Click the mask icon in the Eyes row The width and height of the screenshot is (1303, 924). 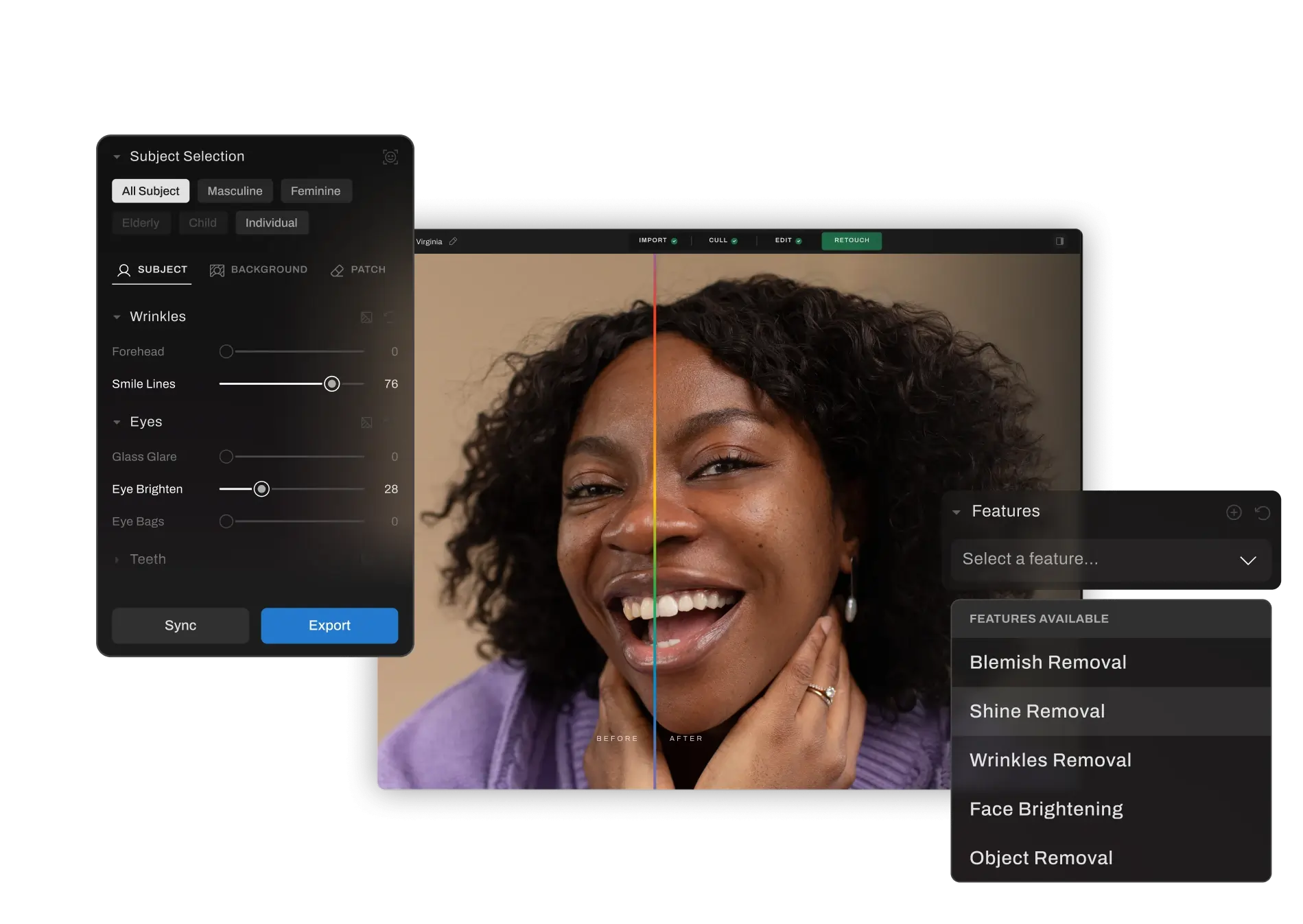click(x=366, y=423)
